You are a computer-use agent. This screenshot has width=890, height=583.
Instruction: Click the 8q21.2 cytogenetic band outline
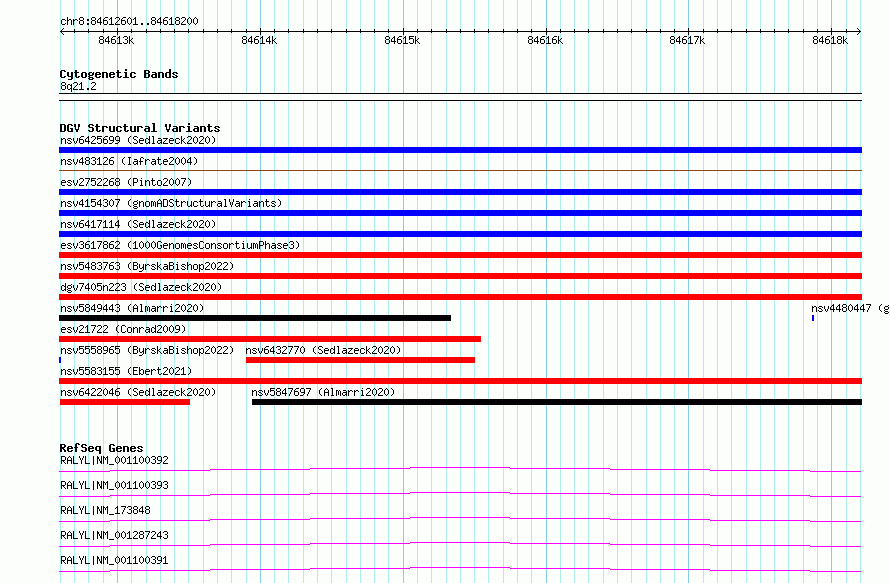[x=460, y=97]
